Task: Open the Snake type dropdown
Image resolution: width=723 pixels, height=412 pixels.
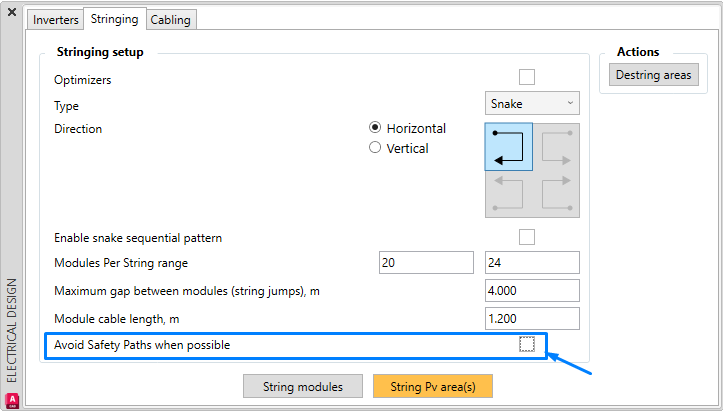Action: tap(532, 103)
